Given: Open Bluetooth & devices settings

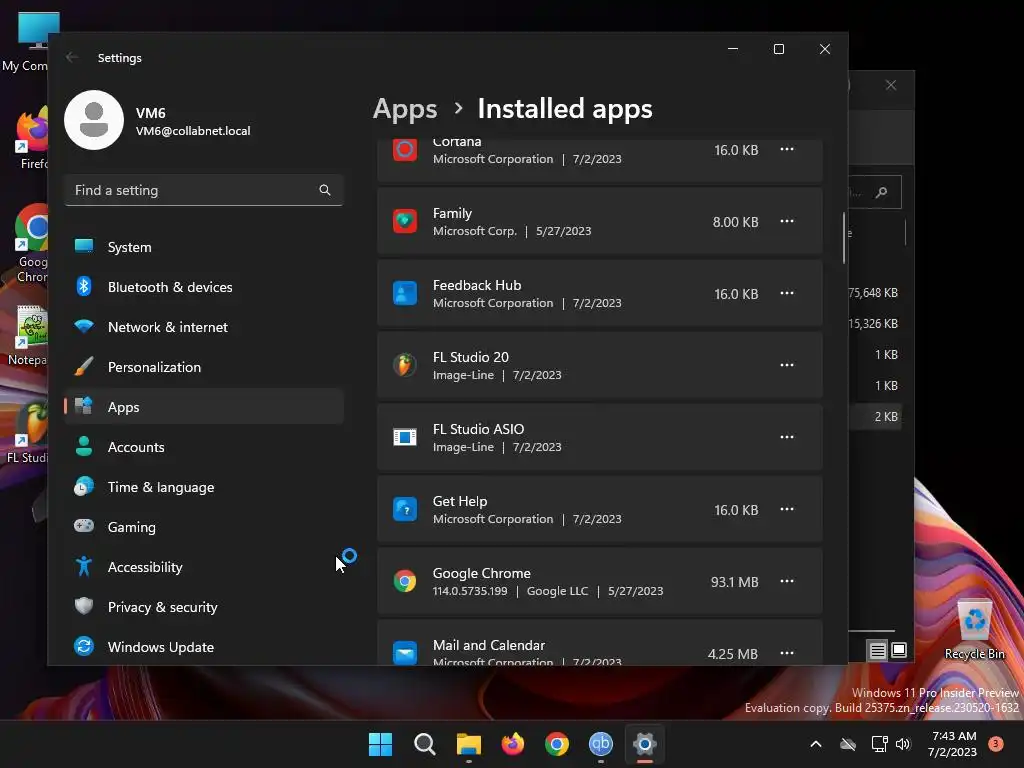Looking at the screenshot, I should click(x=204, y=287).
